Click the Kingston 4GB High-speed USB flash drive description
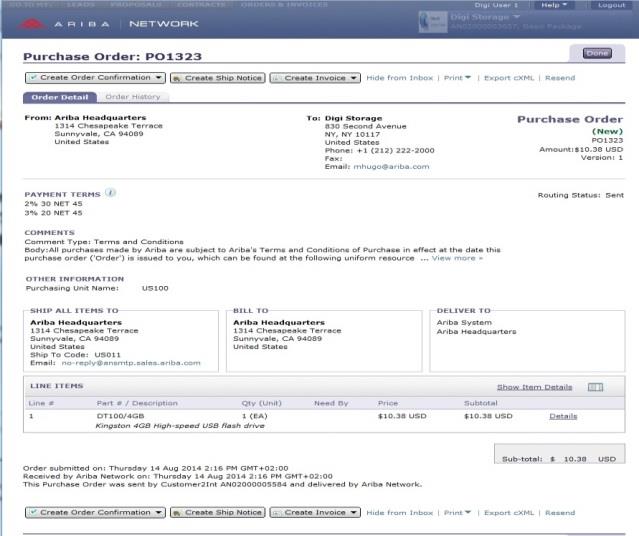The height and width of the screenshot is (536, 639). [180, 426]
